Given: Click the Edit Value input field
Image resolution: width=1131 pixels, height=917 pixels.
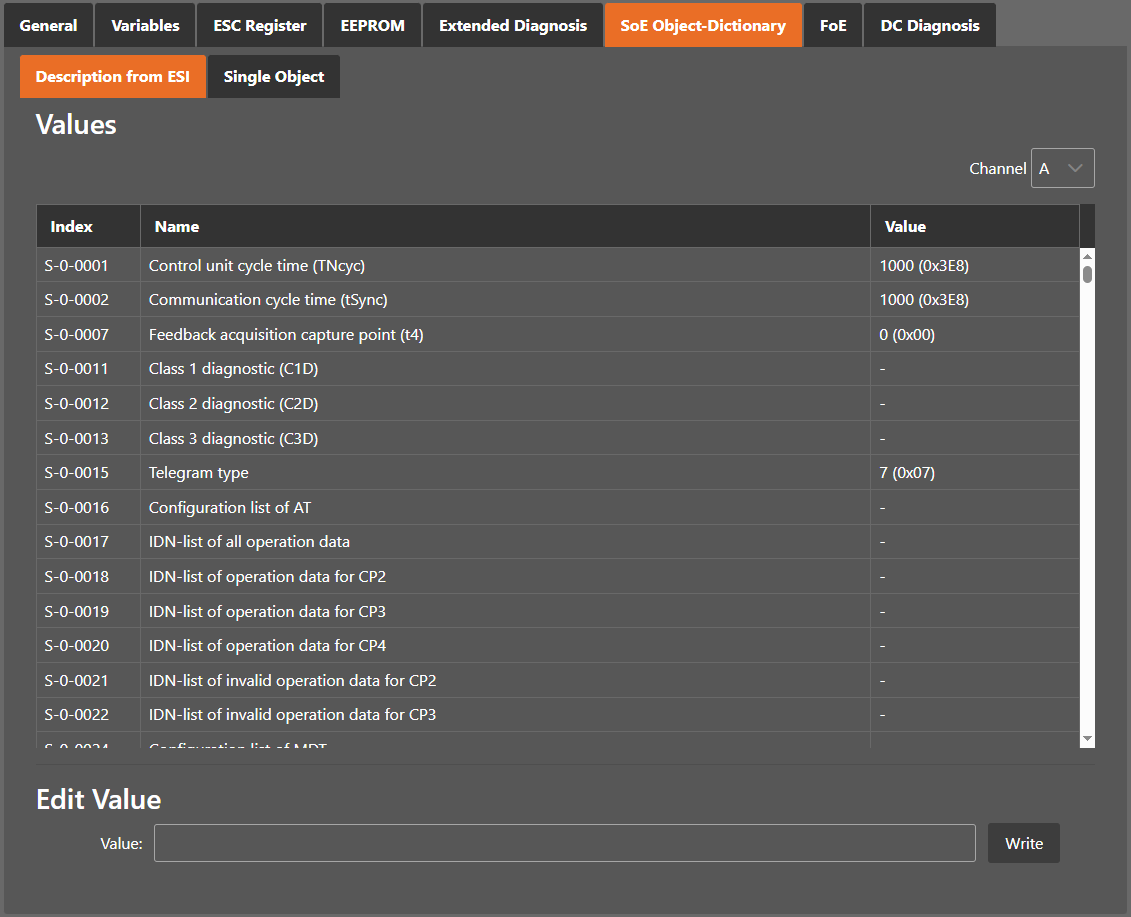Looking at the screenshot, I should click(x=564, y=843).
